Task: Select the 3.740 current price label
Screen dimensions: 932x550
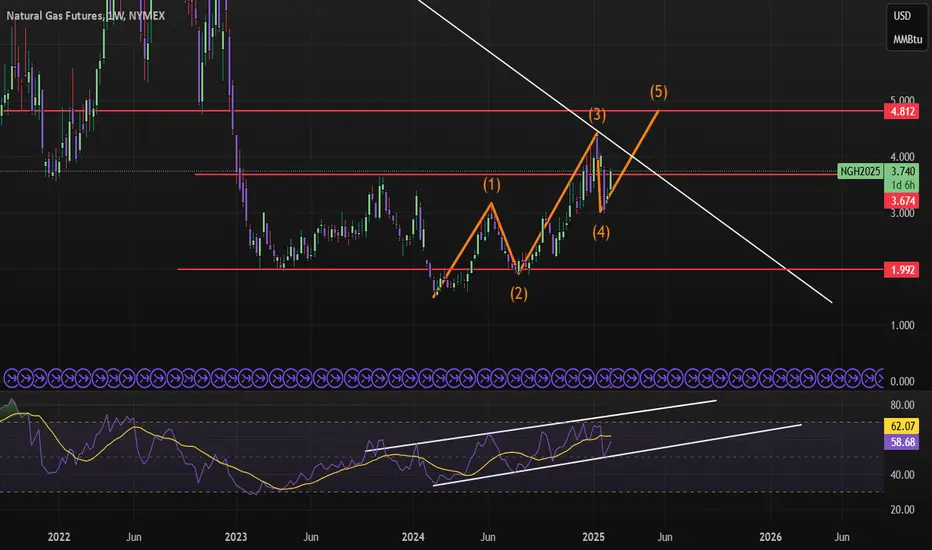Action: click(902, 171)
